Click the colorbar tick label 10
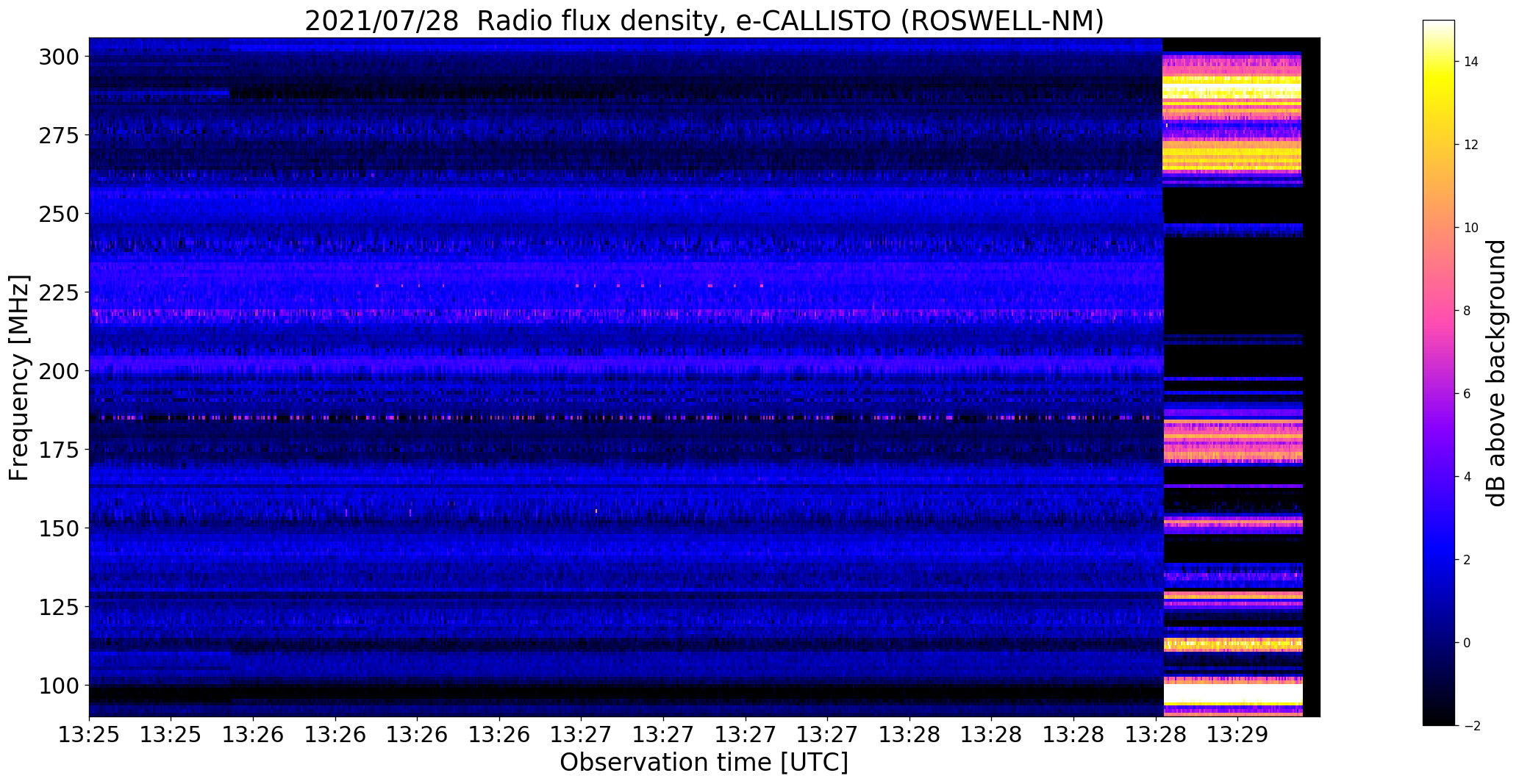 tap(1471, 228)
